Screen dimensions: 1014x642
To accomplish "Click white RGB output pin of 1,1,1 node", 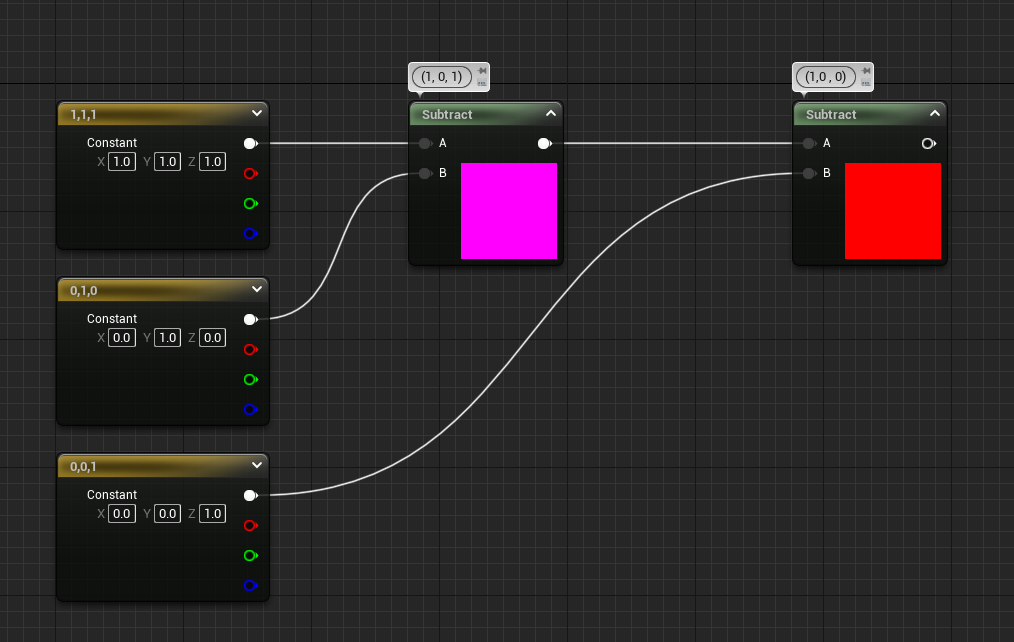I will [x=250, y=143].
